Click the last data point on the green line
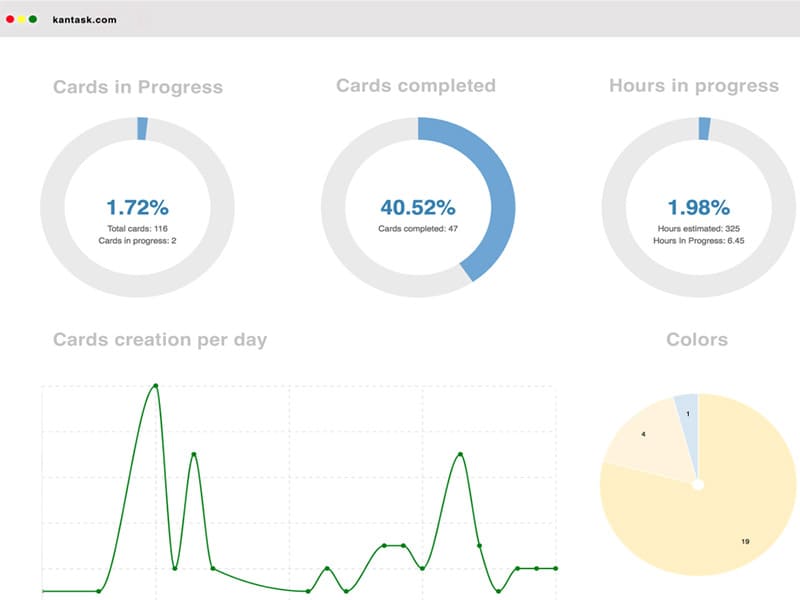This screenshot has width=800, height=600. (556, 568)
